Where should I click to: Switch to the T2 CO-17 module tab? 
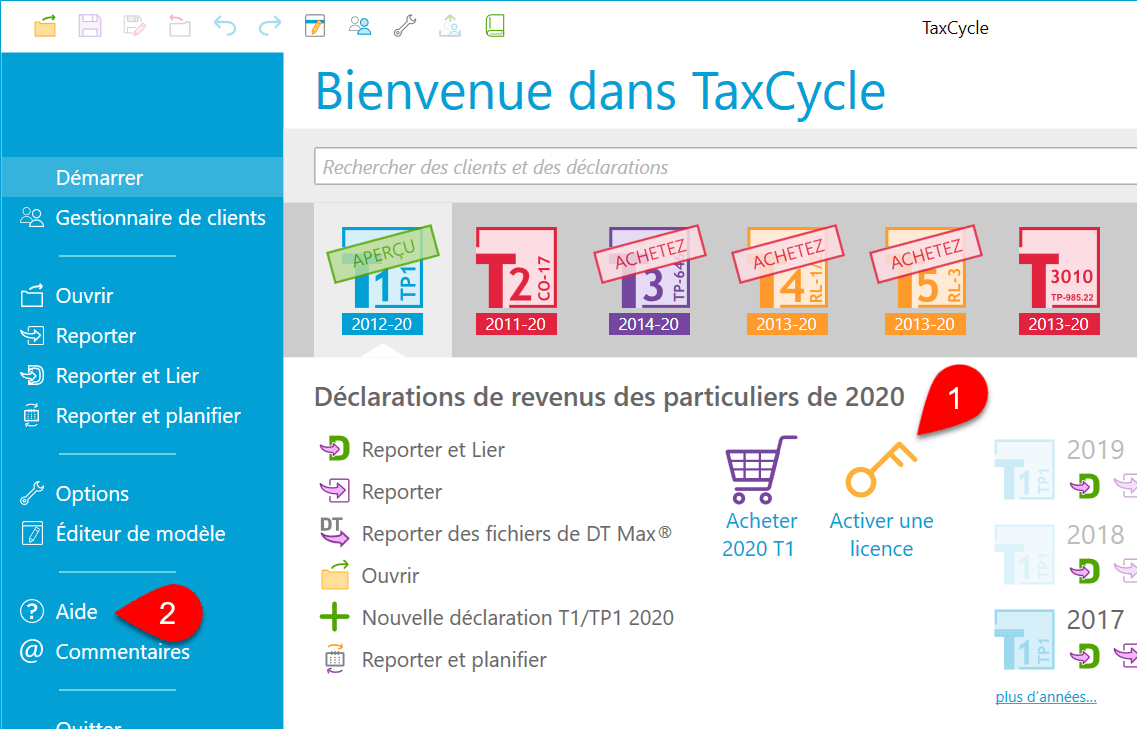coord(515,280)
